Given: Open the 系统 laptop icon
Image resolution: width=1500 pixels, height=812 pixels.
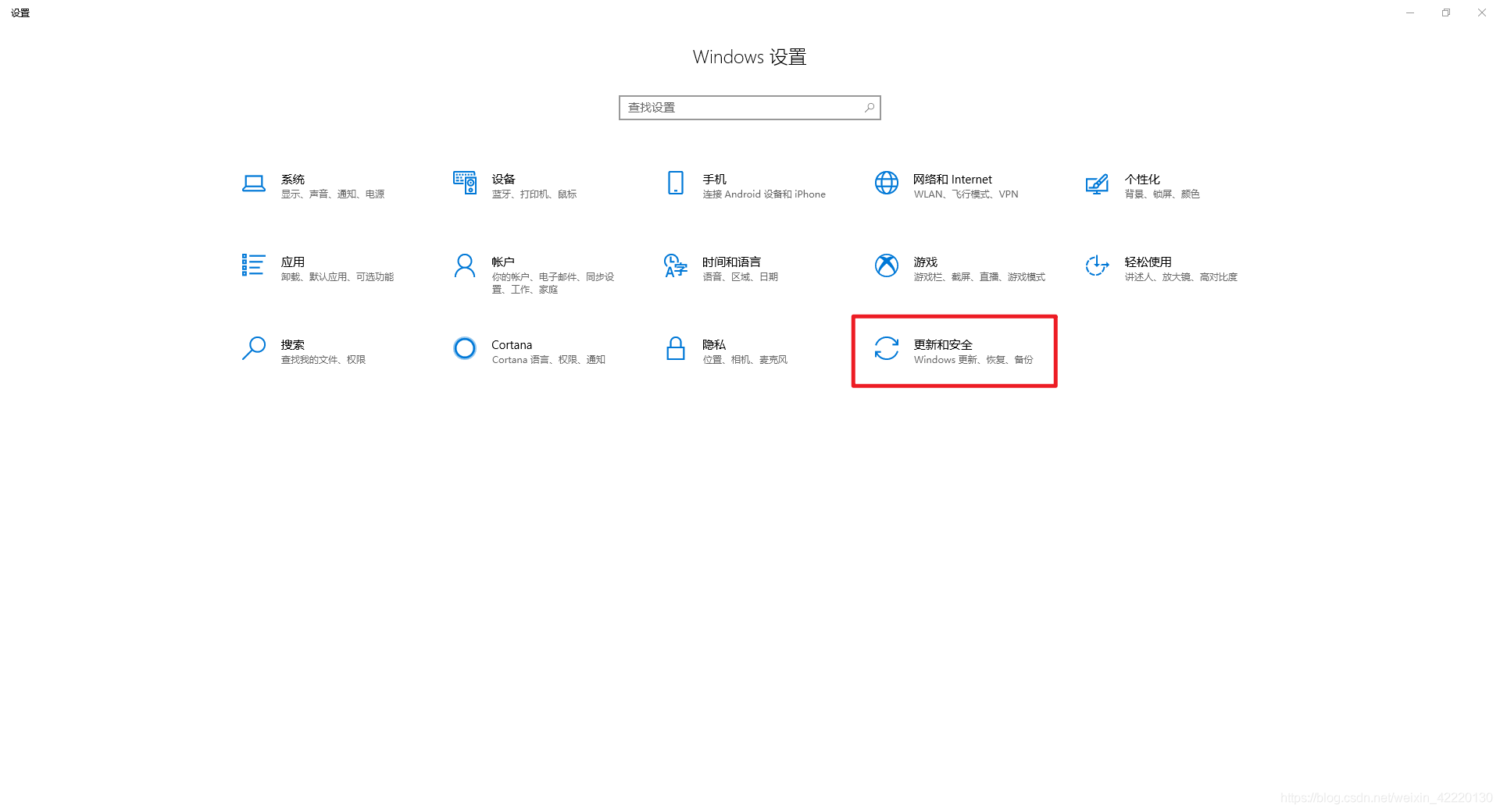Looking at the screenshot, I should [254, 183].
